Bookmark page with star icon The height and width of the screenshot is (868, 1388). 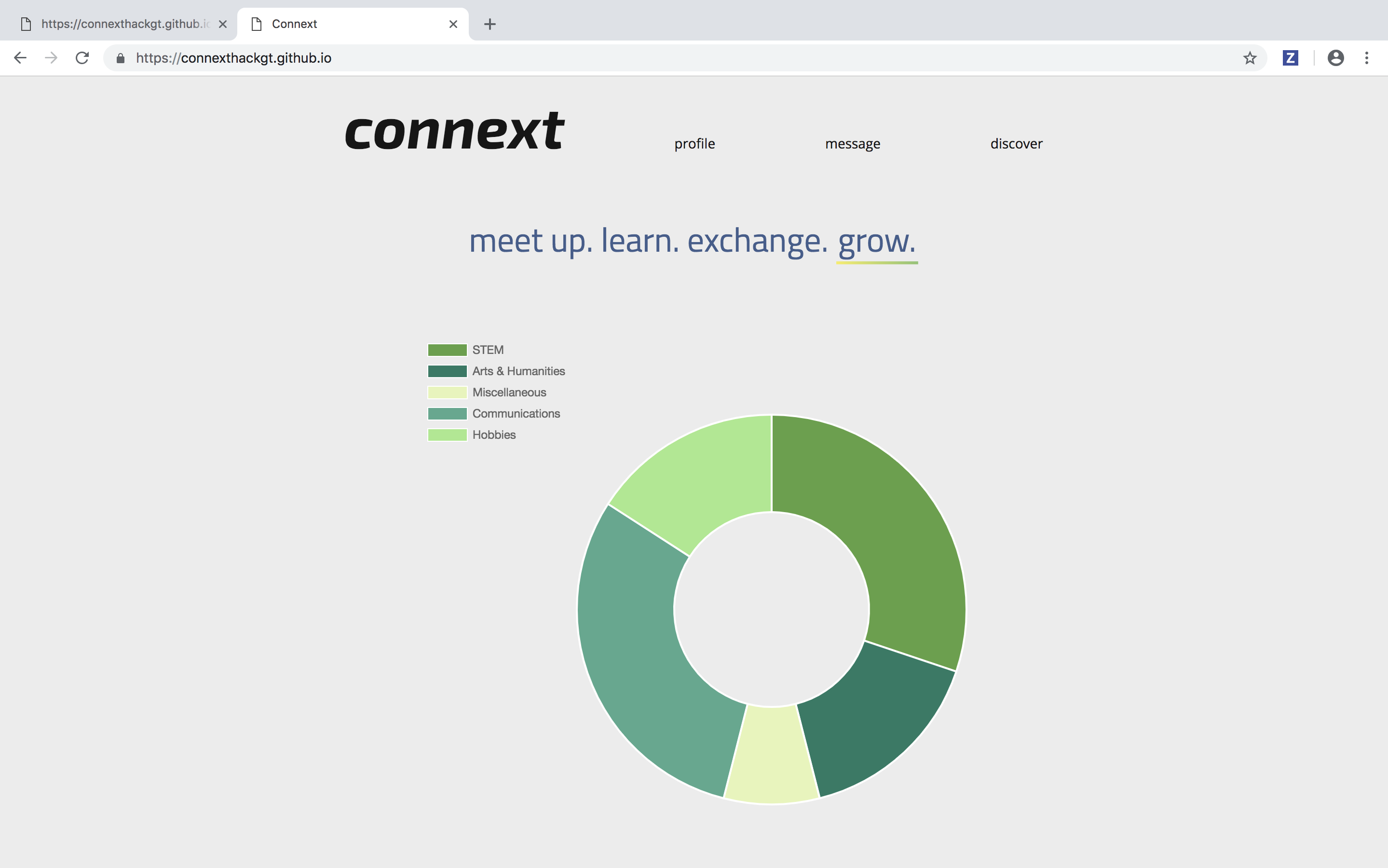point(1250,58)
